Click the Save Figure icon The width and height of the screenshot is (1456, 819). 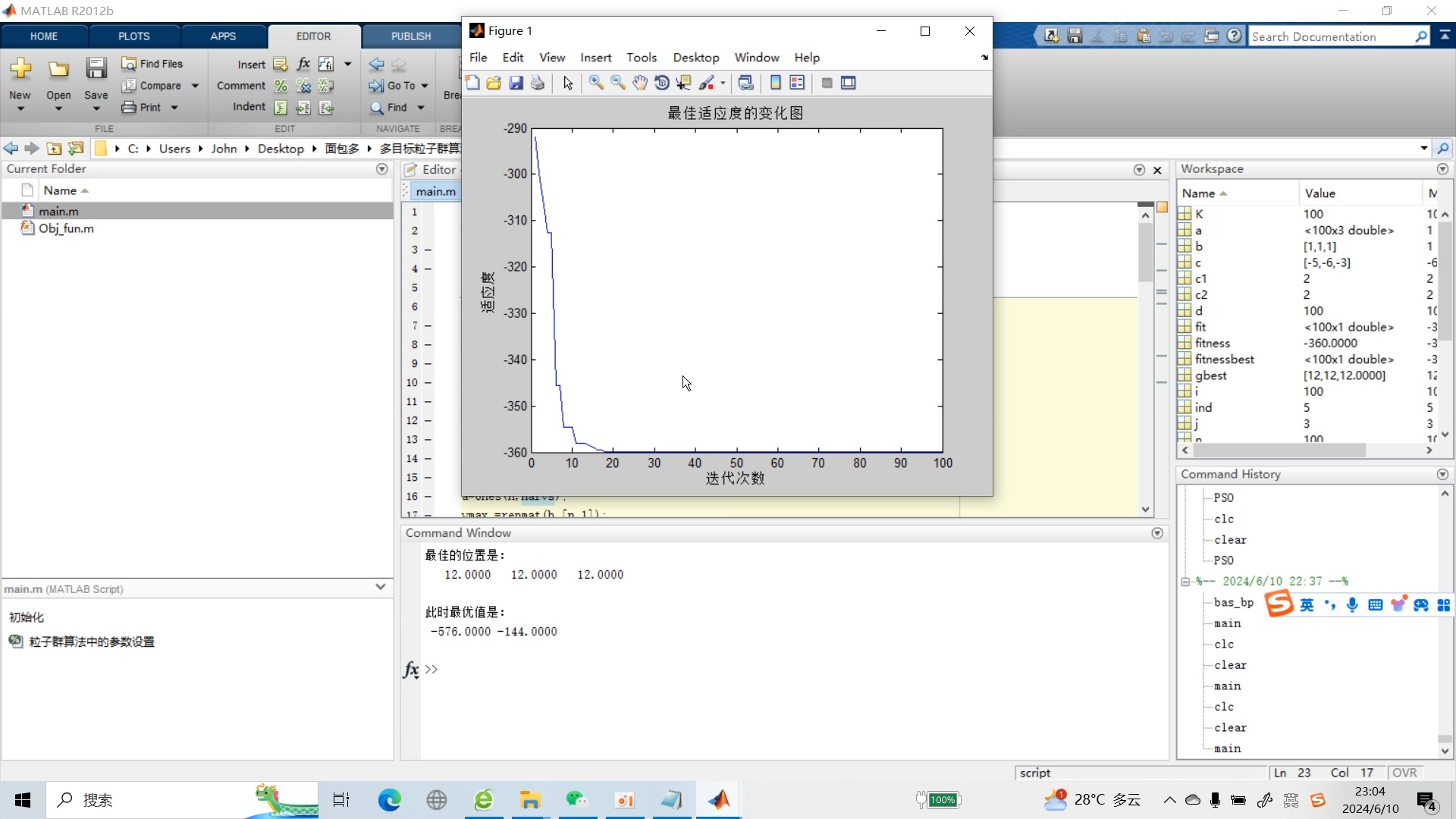516,83
